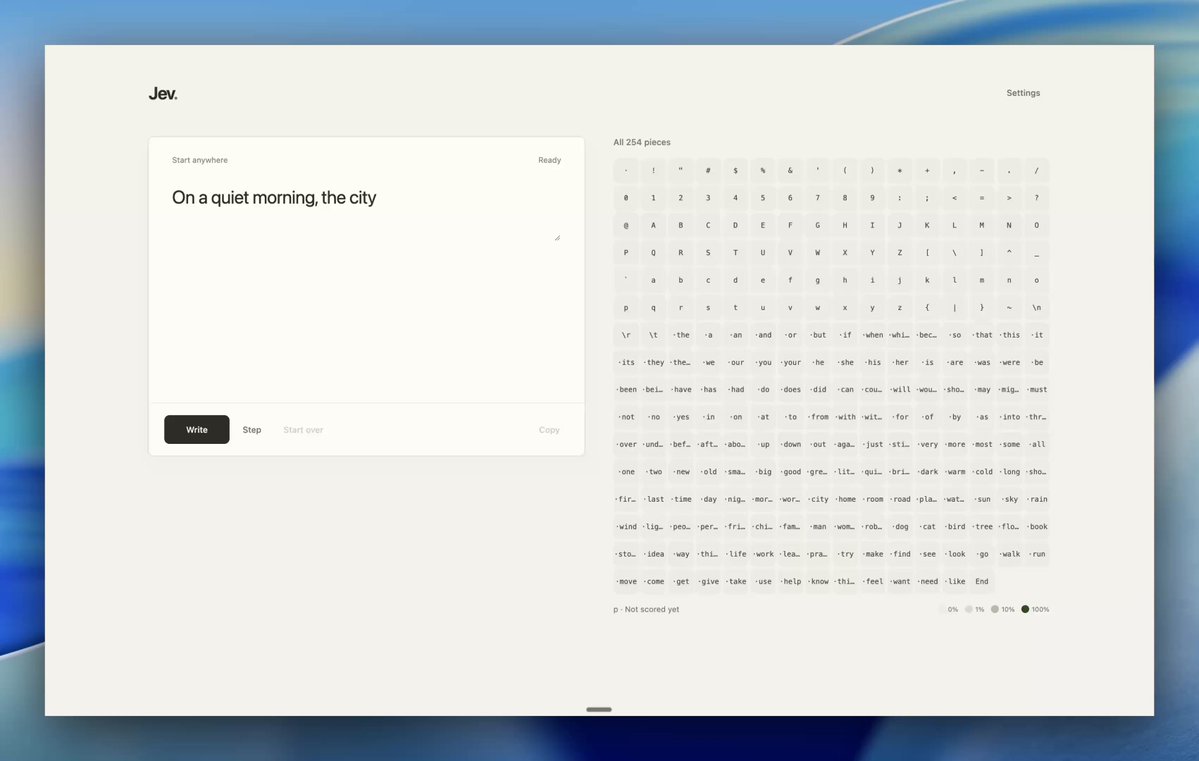The width and height of the screenshot is (1199, 761).
Task: Click the Jev. logo
Action: point(163,93)
